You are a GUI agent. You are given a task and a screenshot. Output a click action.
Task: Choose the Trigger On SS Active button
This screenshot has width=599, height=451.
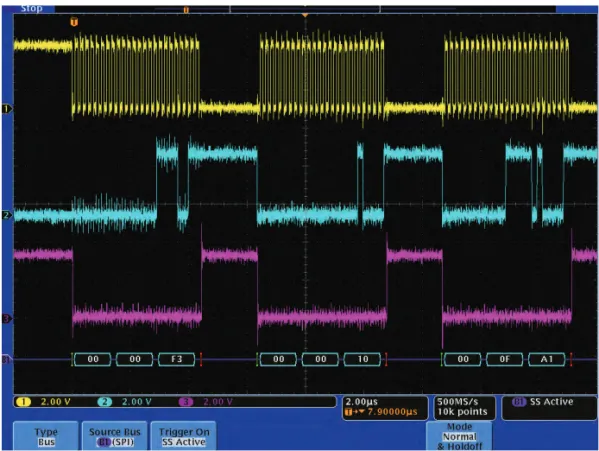pos(184,436)
